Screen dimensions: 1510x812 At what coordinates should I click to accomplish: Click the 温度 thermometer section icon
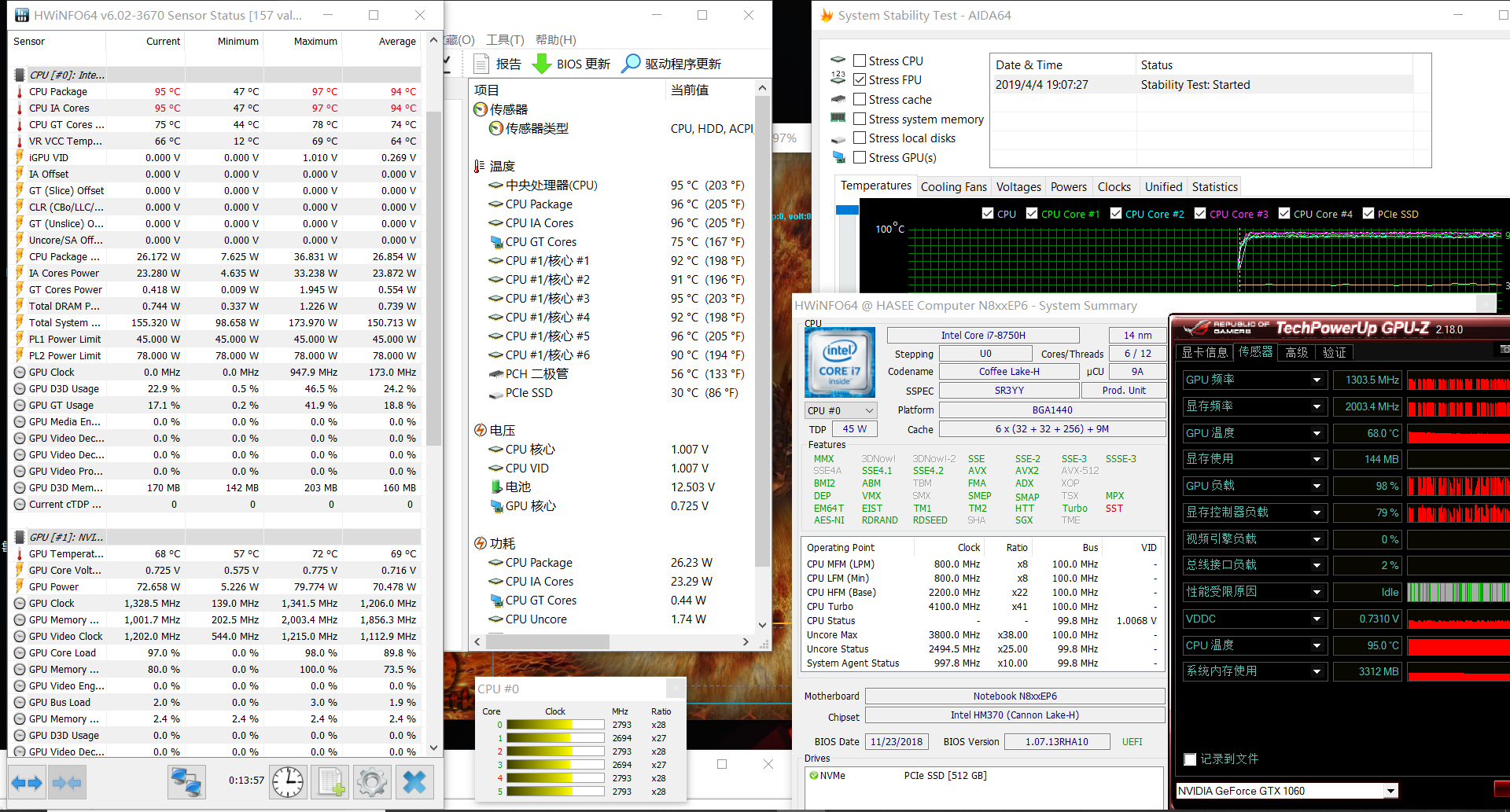click(480, 166)
